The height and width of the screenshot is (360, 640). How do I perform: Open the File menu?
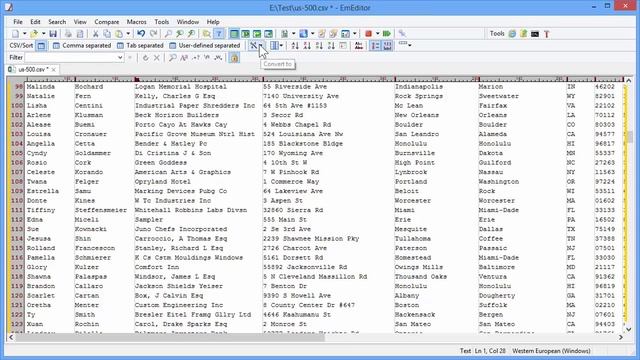pos(18,22)
